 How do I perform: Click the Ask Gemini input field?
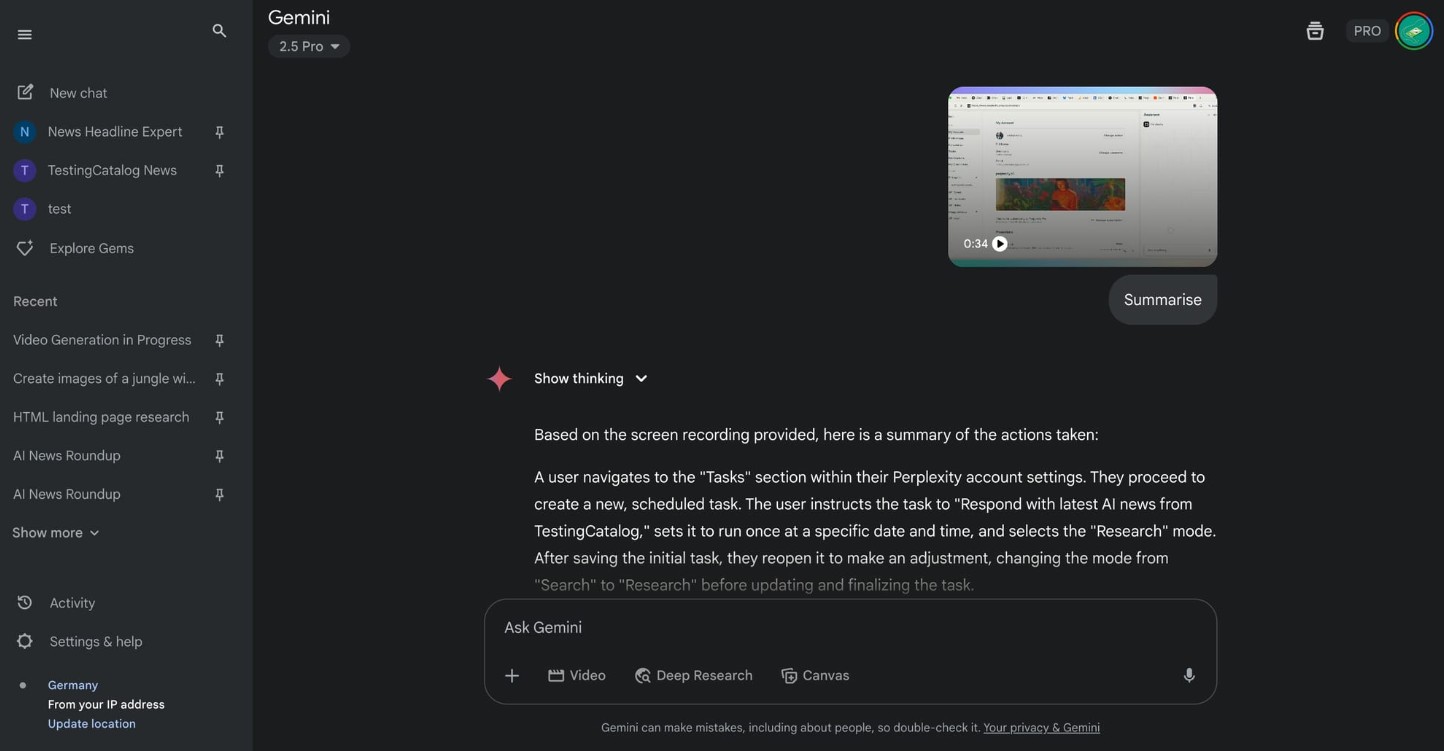(840, 628)
